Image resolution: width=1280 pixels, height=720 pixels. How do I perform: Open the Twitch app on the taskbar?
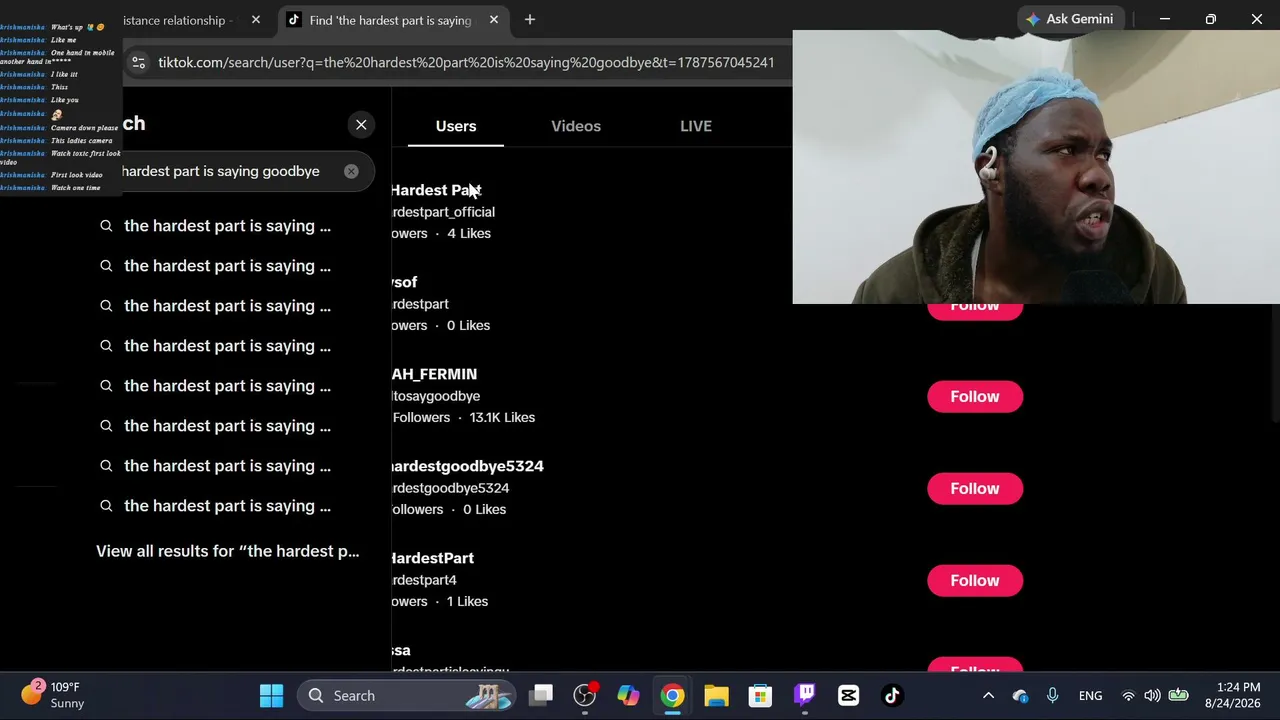coord(804,696)
